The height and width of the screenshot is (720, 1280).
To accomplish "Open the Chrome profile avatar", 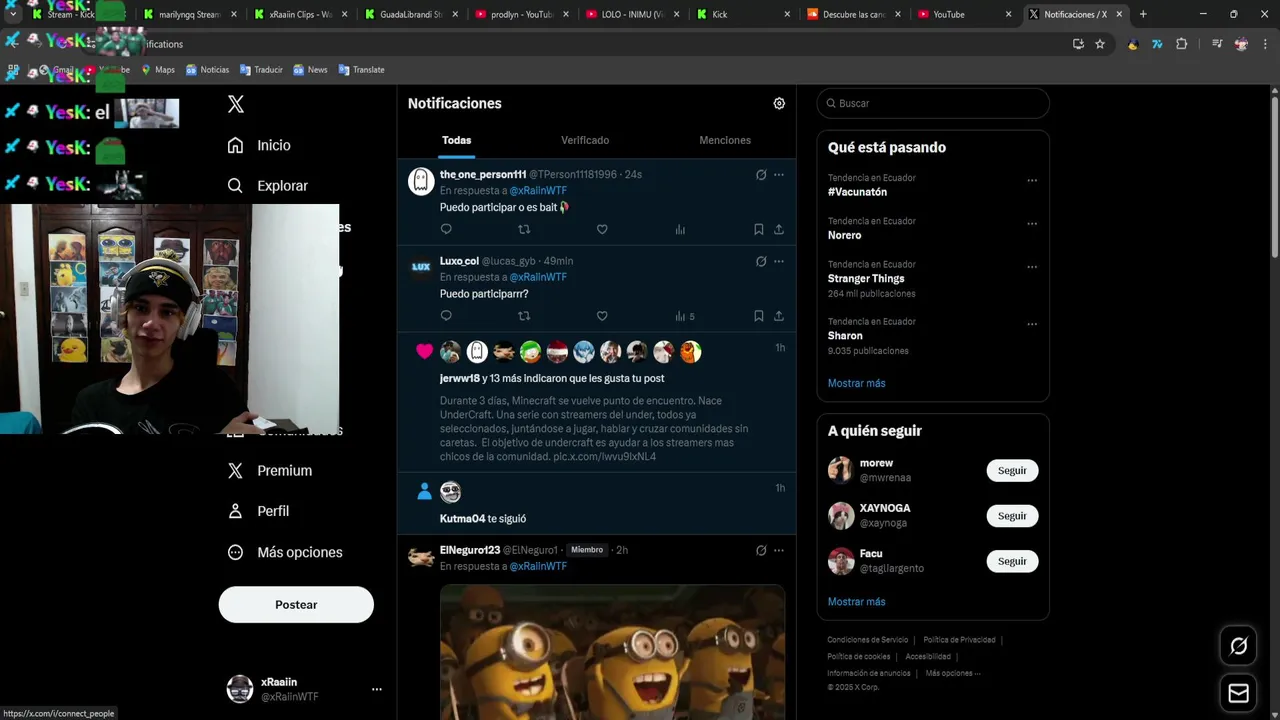I will [1241, 44].
